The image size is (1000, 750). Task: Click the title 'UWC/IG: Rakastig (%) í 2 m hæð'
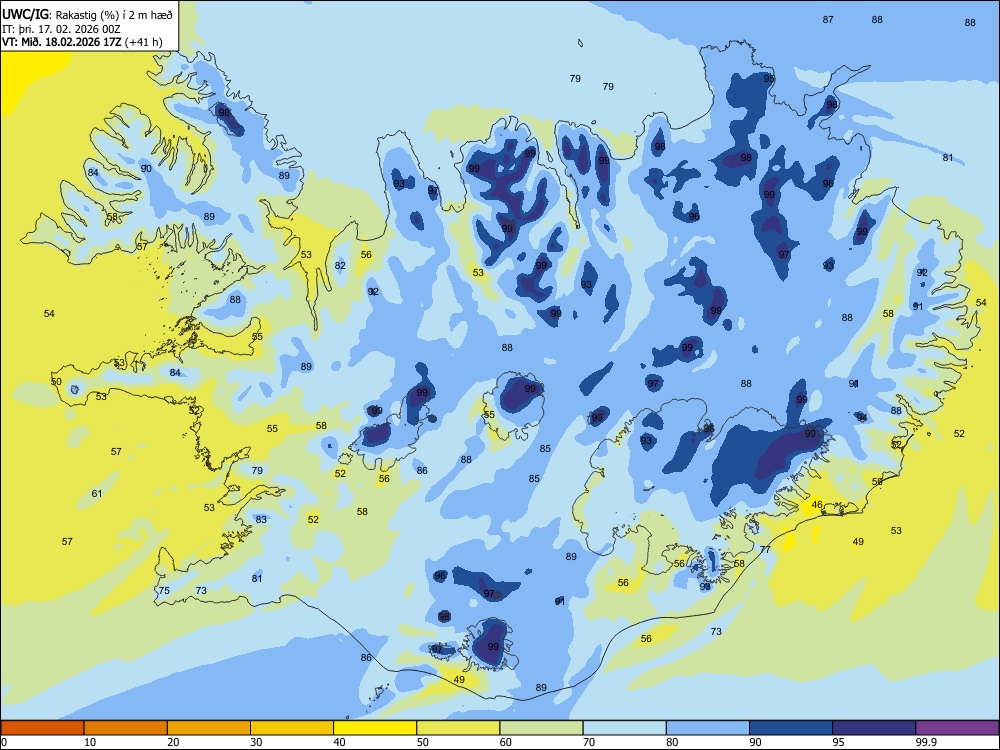pos(87,15)
